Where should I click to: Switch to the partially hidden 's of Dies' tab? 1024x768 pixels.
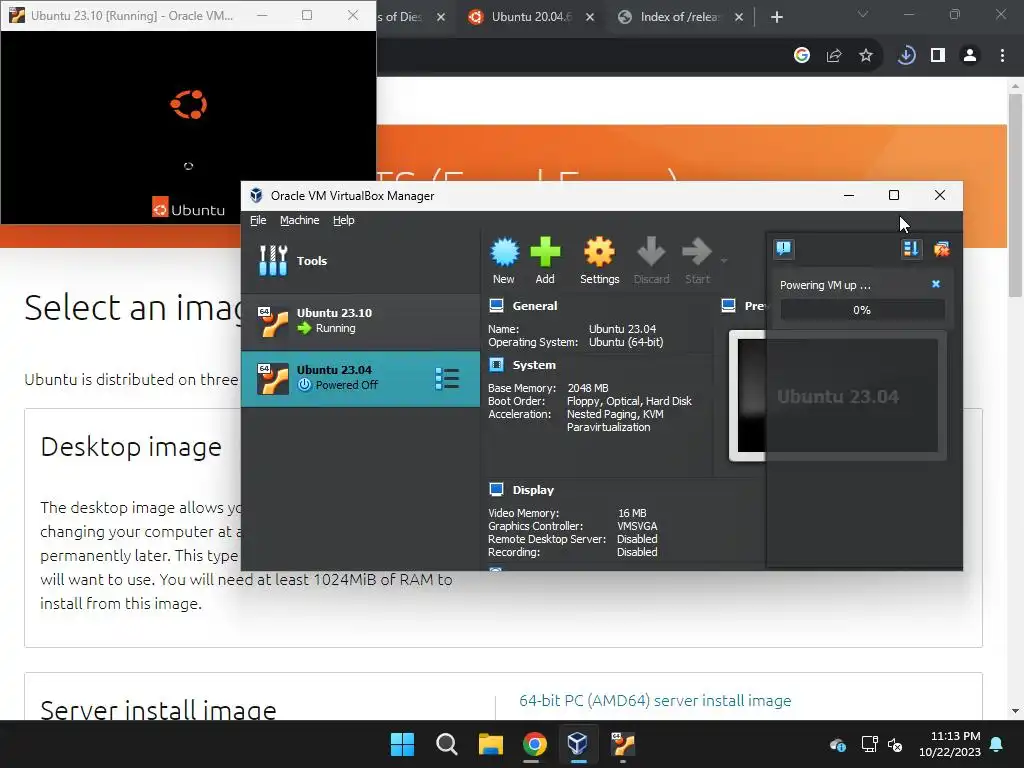[x=400, y=17]
